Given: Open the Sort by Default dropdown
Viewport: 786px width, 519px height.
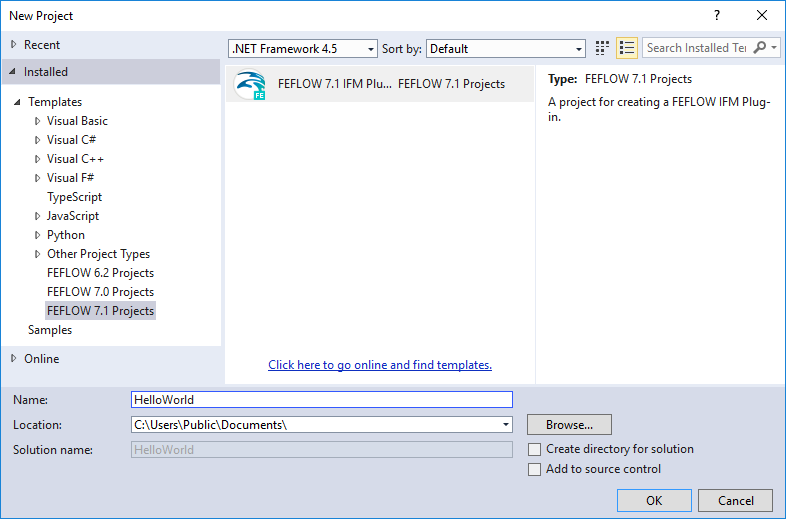Looking at the screenshot, I should tap(506, 49).
